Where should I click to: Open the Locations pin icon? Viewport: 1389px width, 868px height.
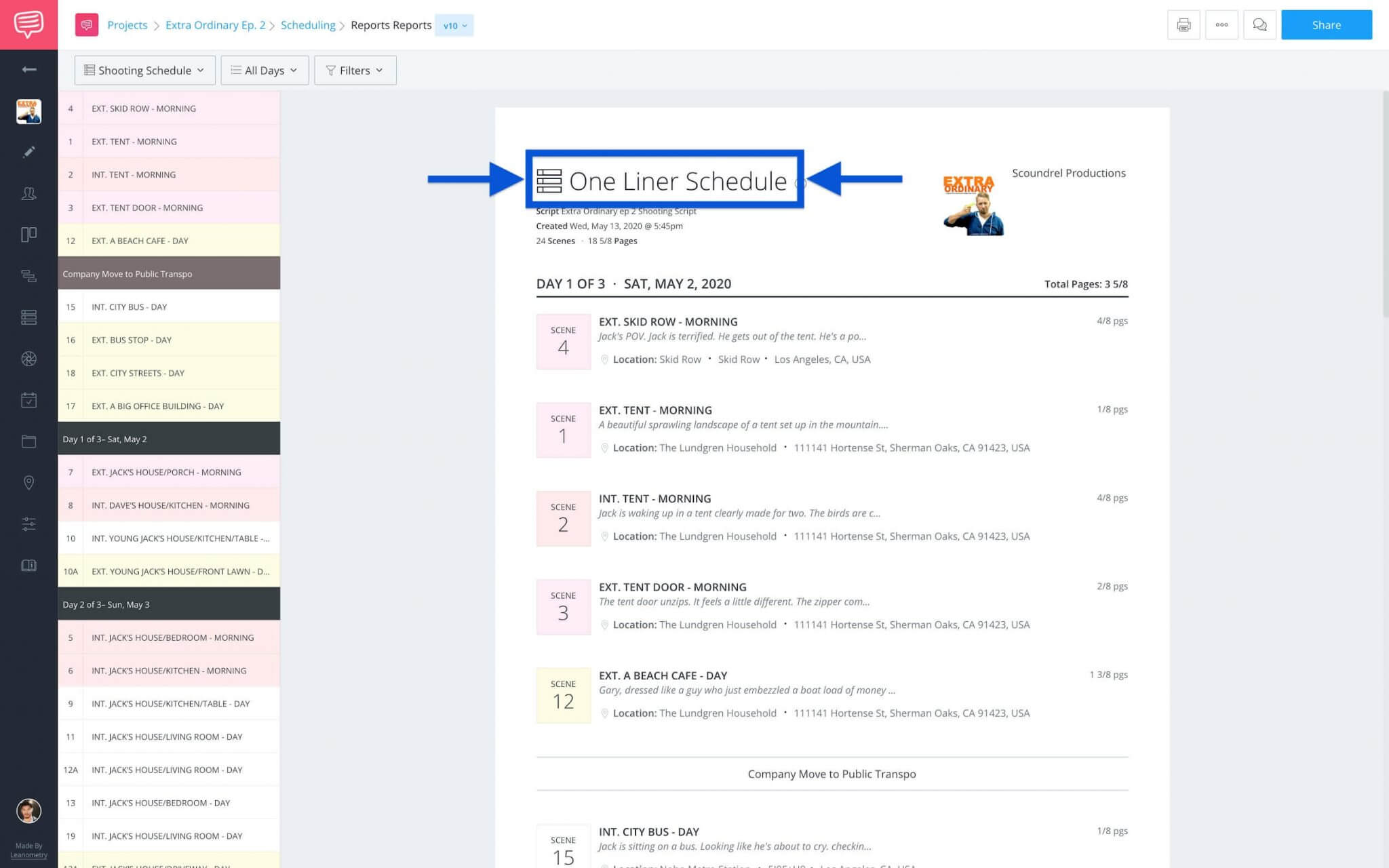pyautogui.click(x=28, y=483)
